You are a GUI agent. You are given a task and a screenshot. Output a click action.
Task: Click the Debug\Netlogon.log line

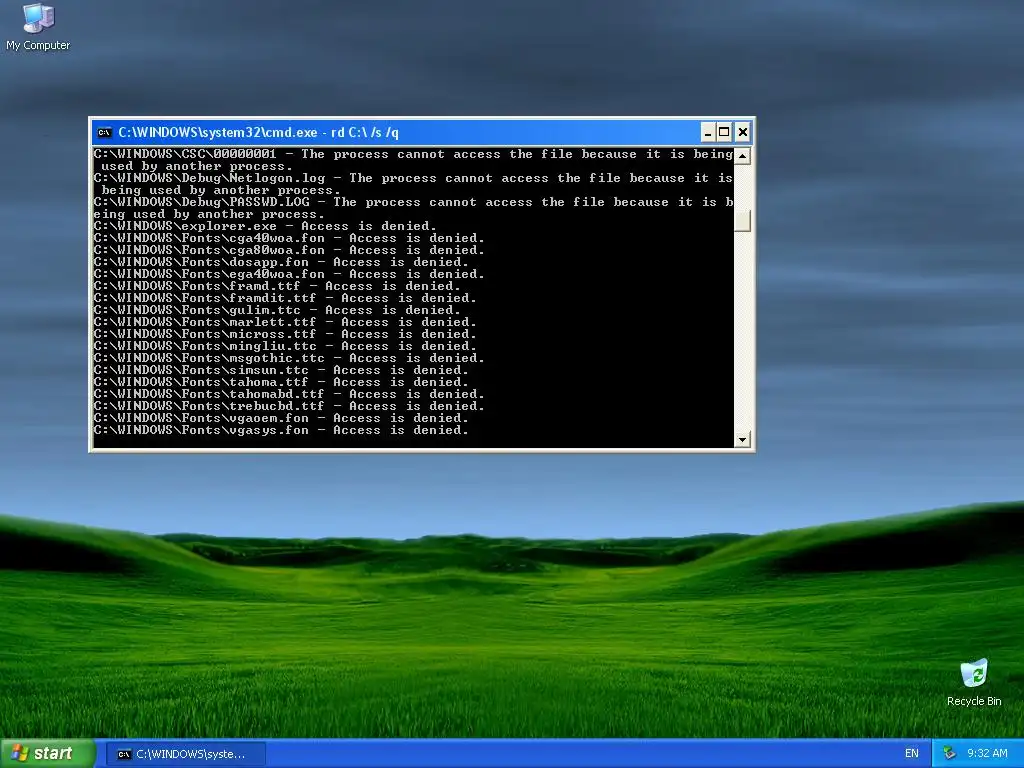[413, 184]
